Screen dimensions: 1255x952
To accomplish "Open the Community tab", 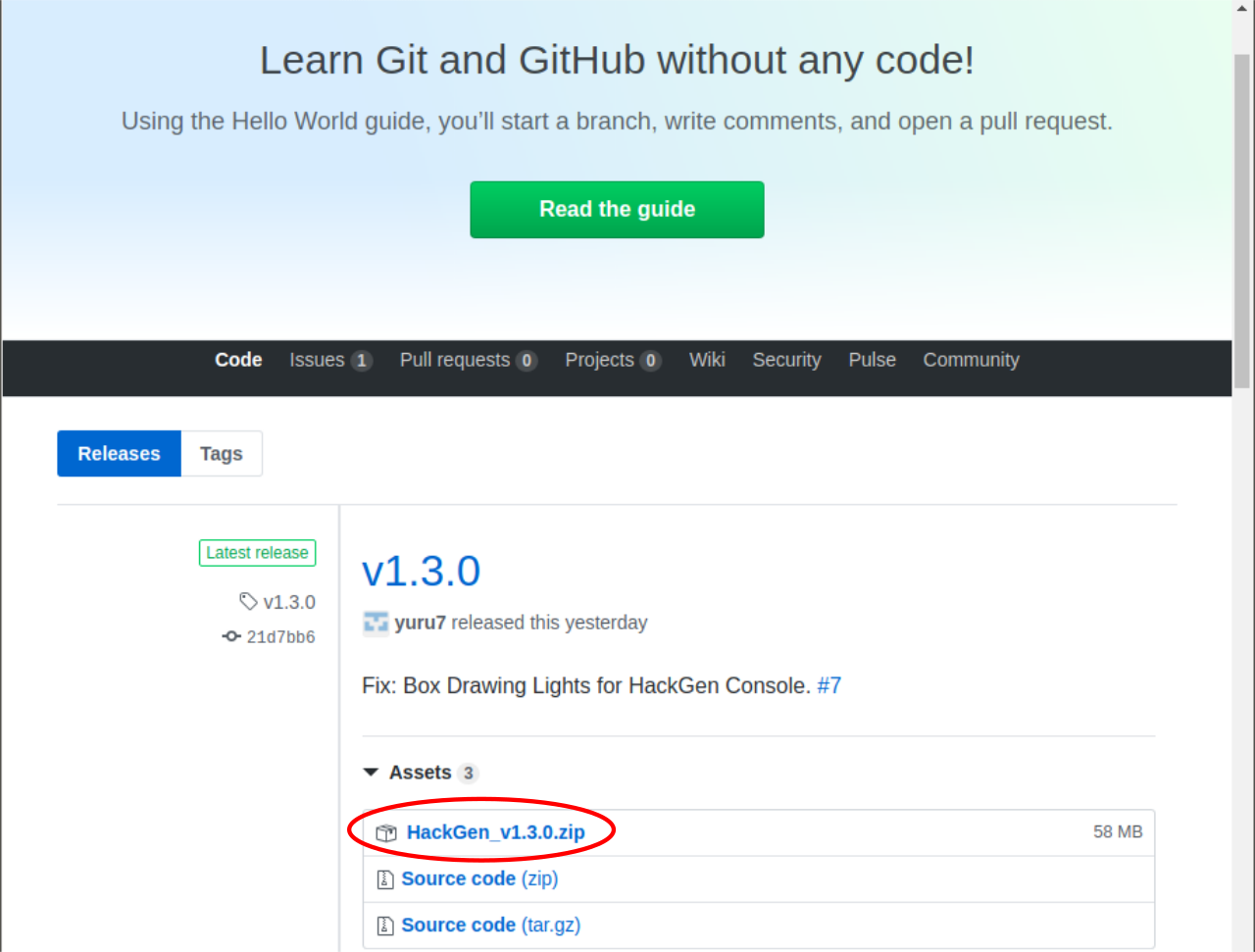I will (972, 360).
